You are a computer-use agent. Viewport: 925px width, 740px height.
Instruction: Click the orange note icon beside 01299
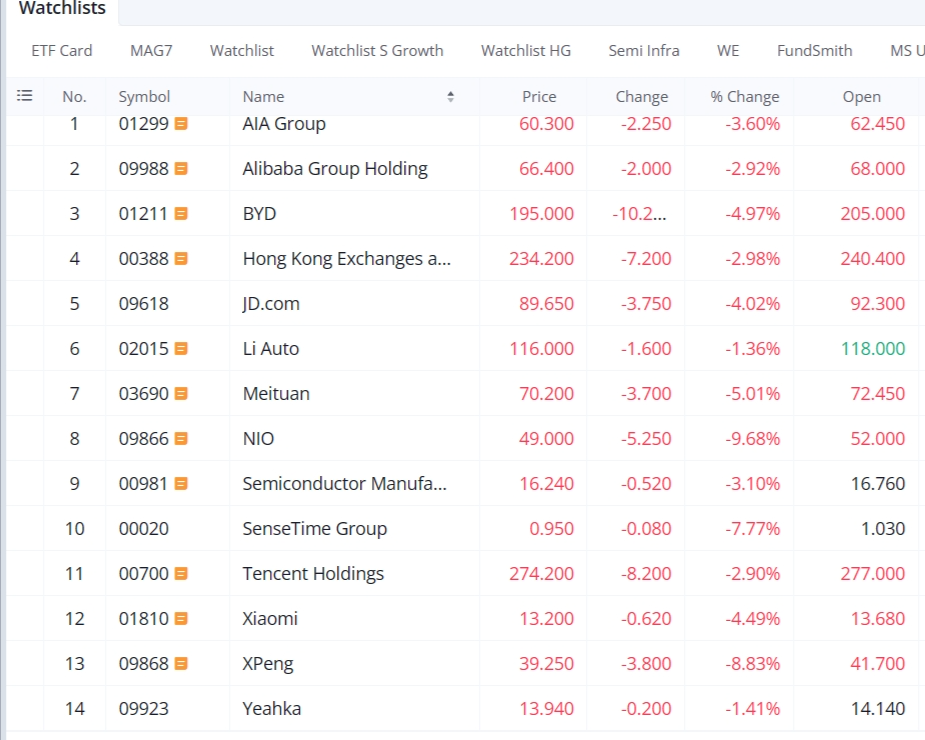(181, 124)
